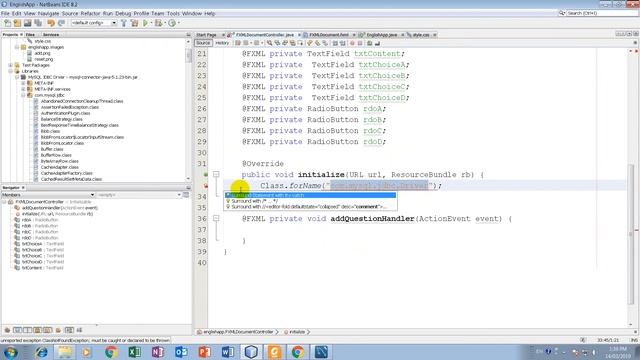Click the New Project toolbar icon
The width and height of the screenshot is (640, 360).
pyautogui.click(x=17, y=23)
